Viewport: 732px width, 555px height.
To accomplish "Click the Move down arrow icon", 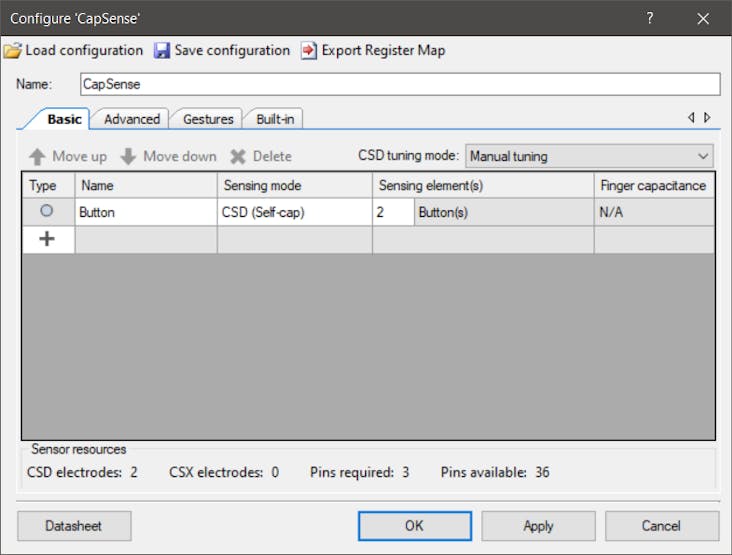I will (128, 156).
